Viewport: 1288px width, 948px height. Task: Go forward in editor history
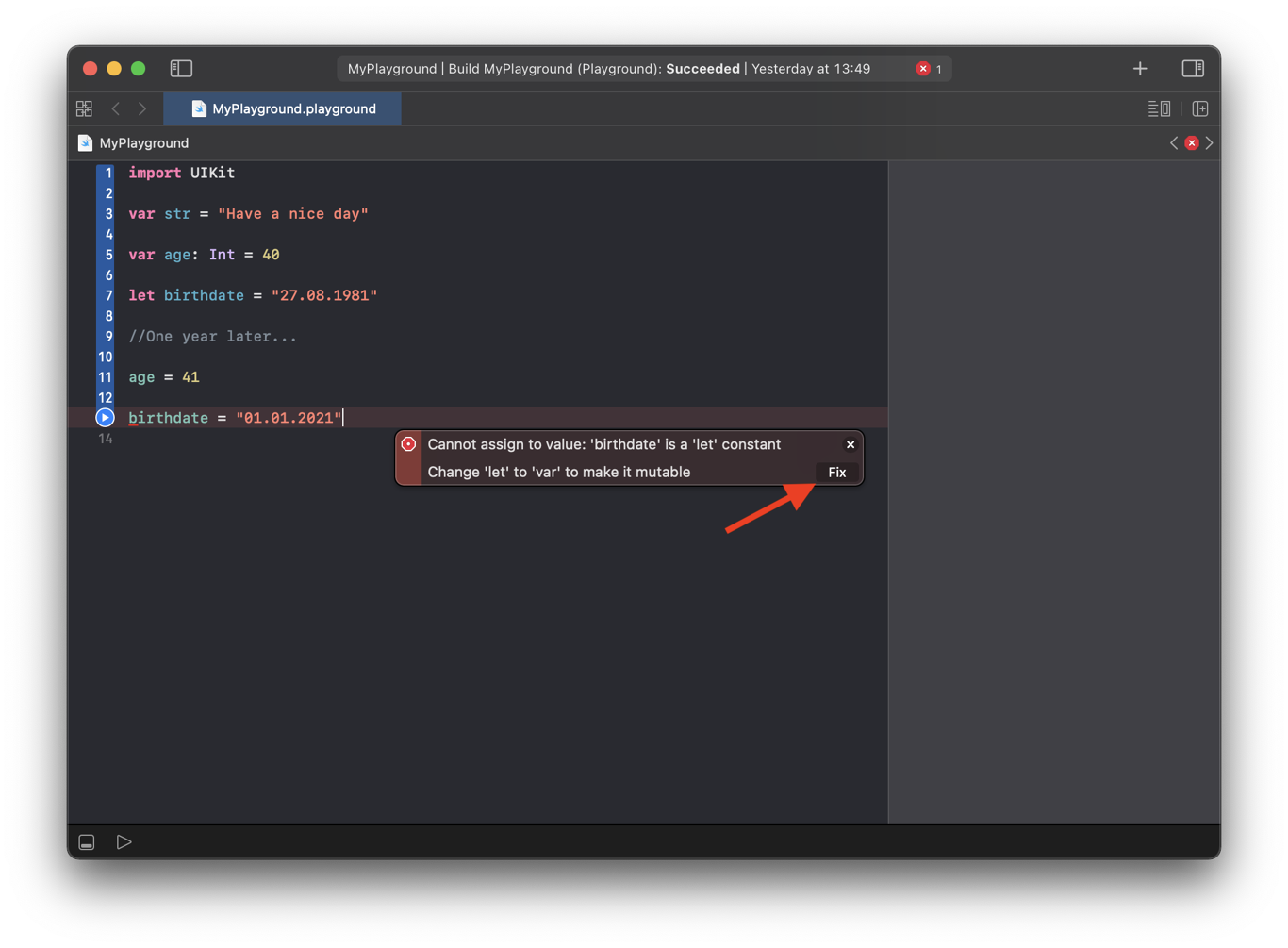(142, 108)
